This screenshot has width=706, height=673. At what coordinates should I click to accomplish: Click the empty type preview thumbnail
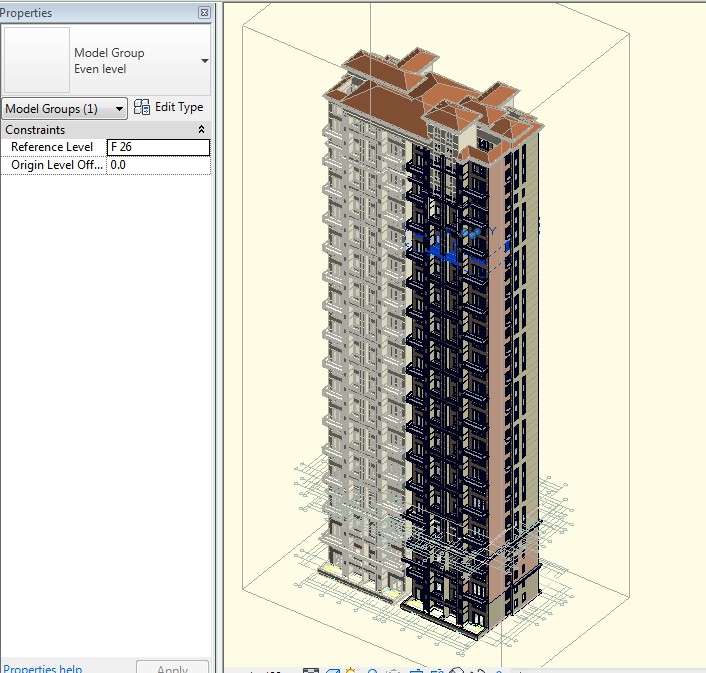pos(36,60)
